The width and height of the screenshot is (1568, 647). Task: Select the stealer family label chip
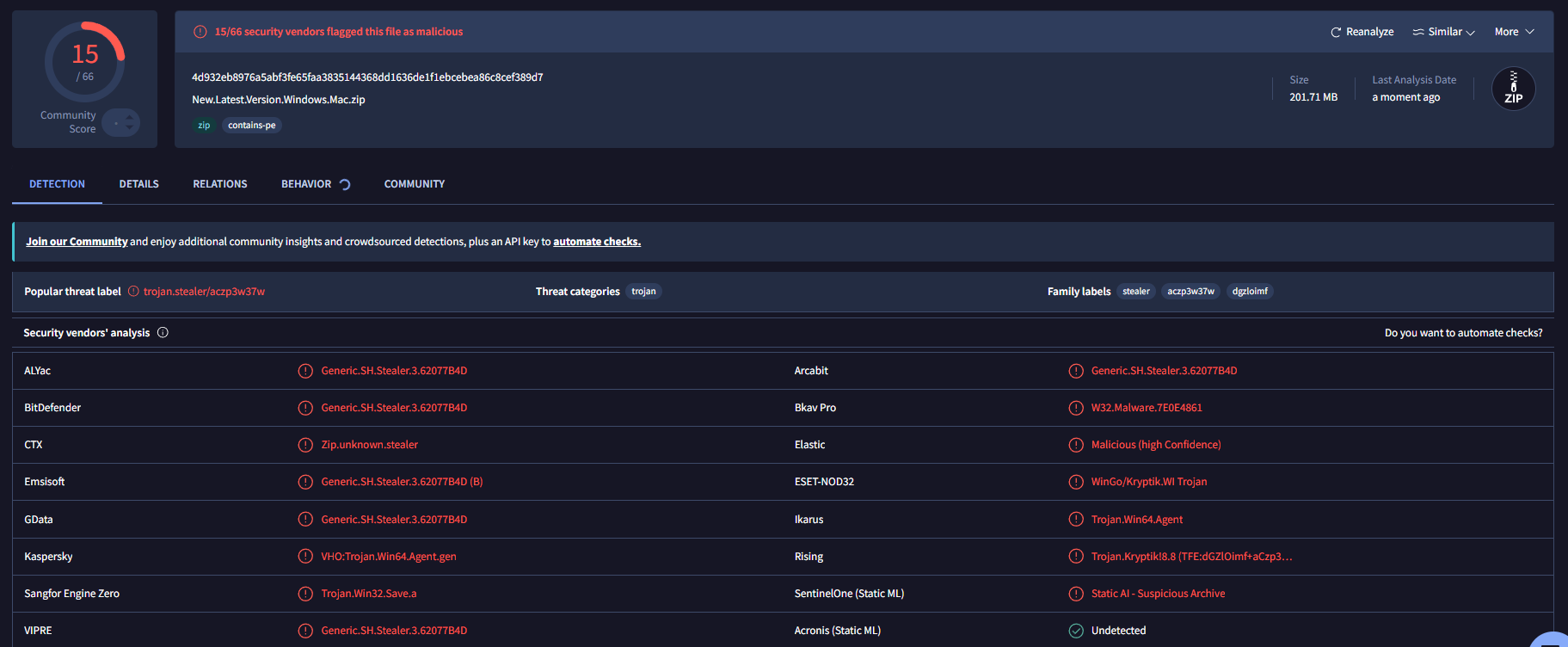(x=1136, y=292)
